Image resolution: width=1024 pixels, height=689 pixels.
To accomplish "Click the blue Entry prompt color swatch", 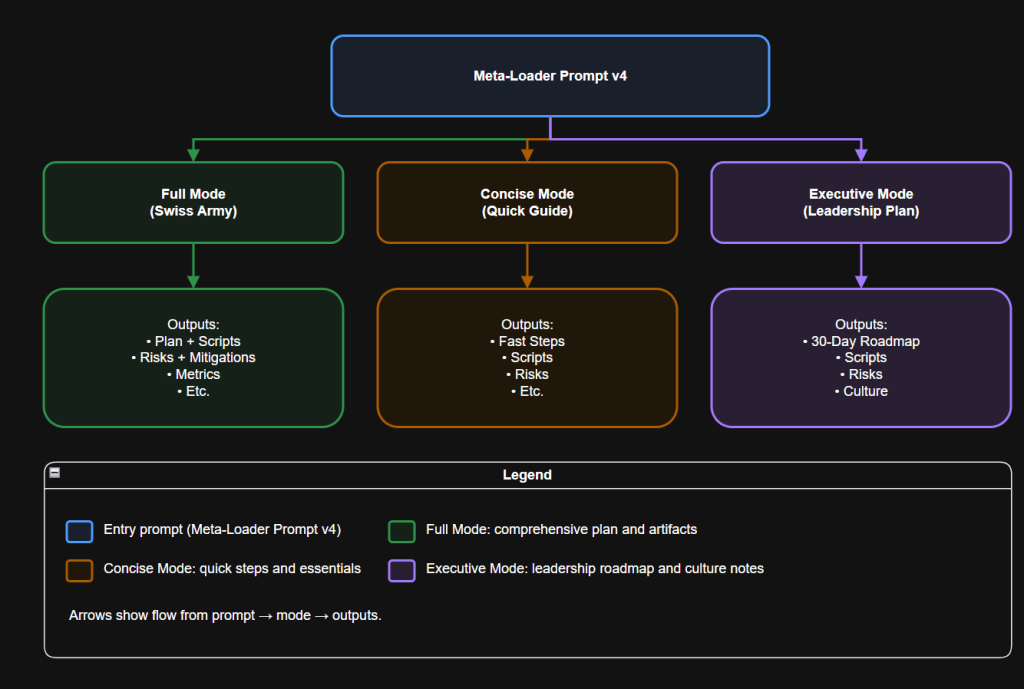I will coord(79,531).
